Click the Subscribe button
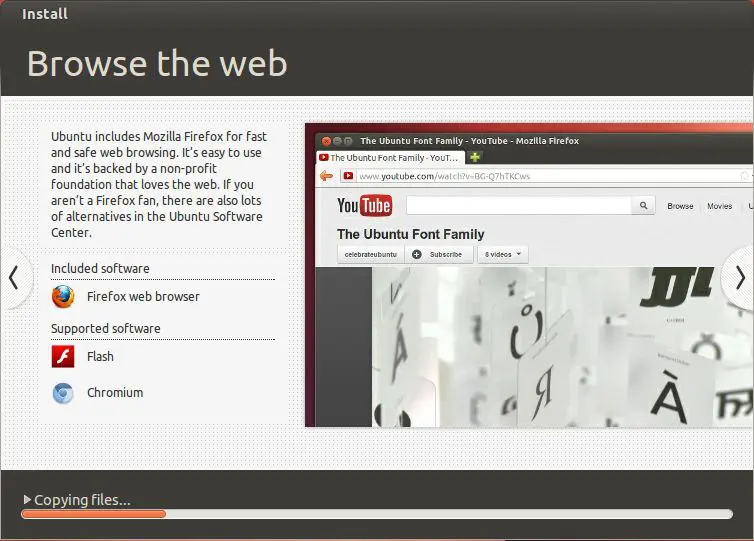This screenshot has width=754, height=541. tap(439, 254)
